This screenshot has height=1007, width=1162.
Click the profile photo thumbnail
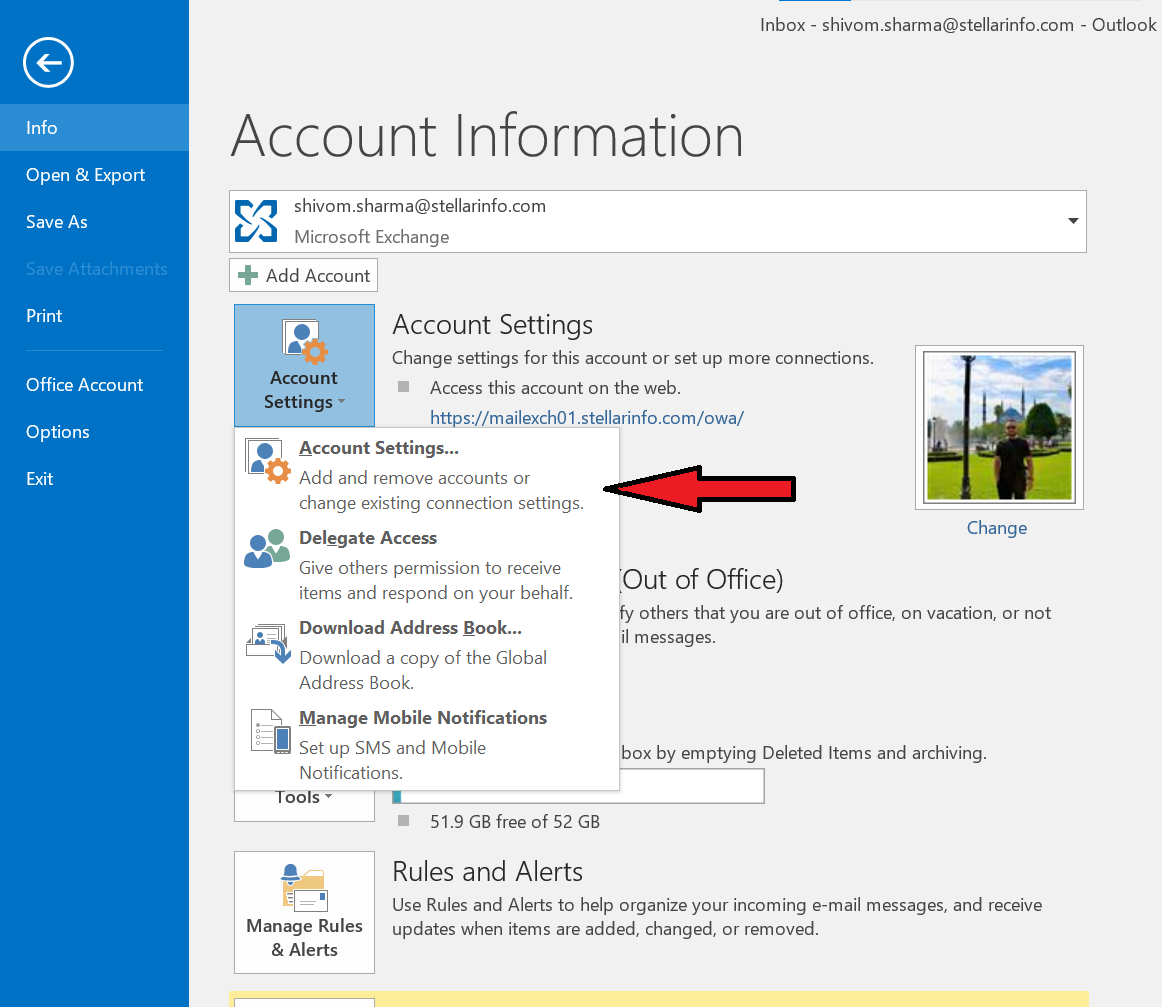point(998,427)
